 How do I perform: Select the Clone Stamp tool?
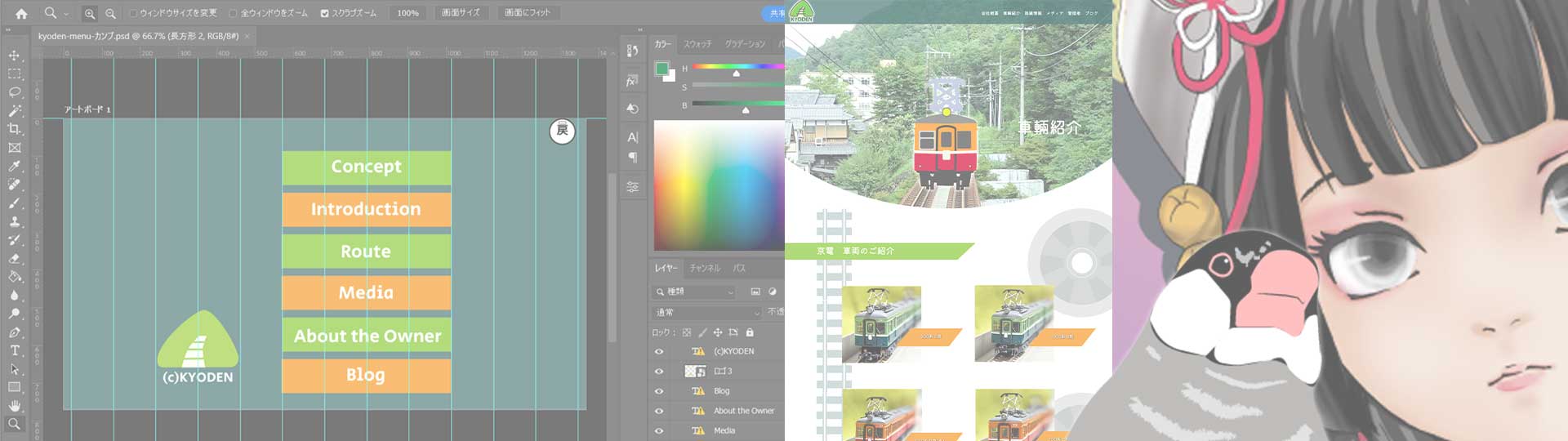coord(14,221)
